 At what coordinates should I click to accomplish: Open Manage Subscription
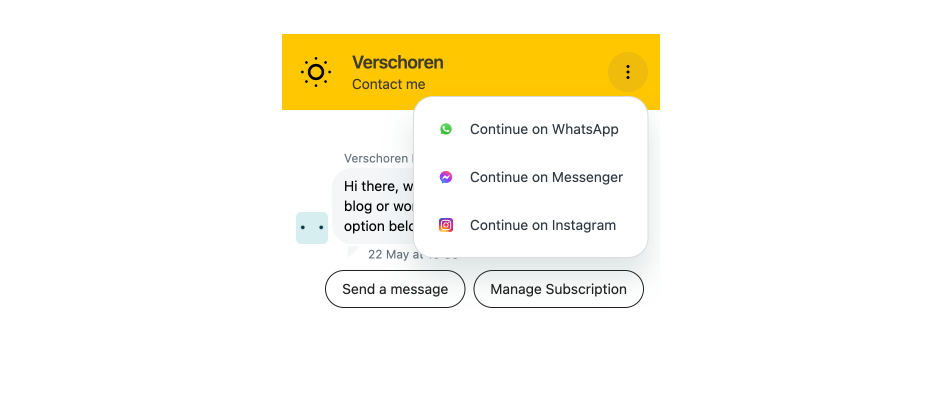pos(559,289)
